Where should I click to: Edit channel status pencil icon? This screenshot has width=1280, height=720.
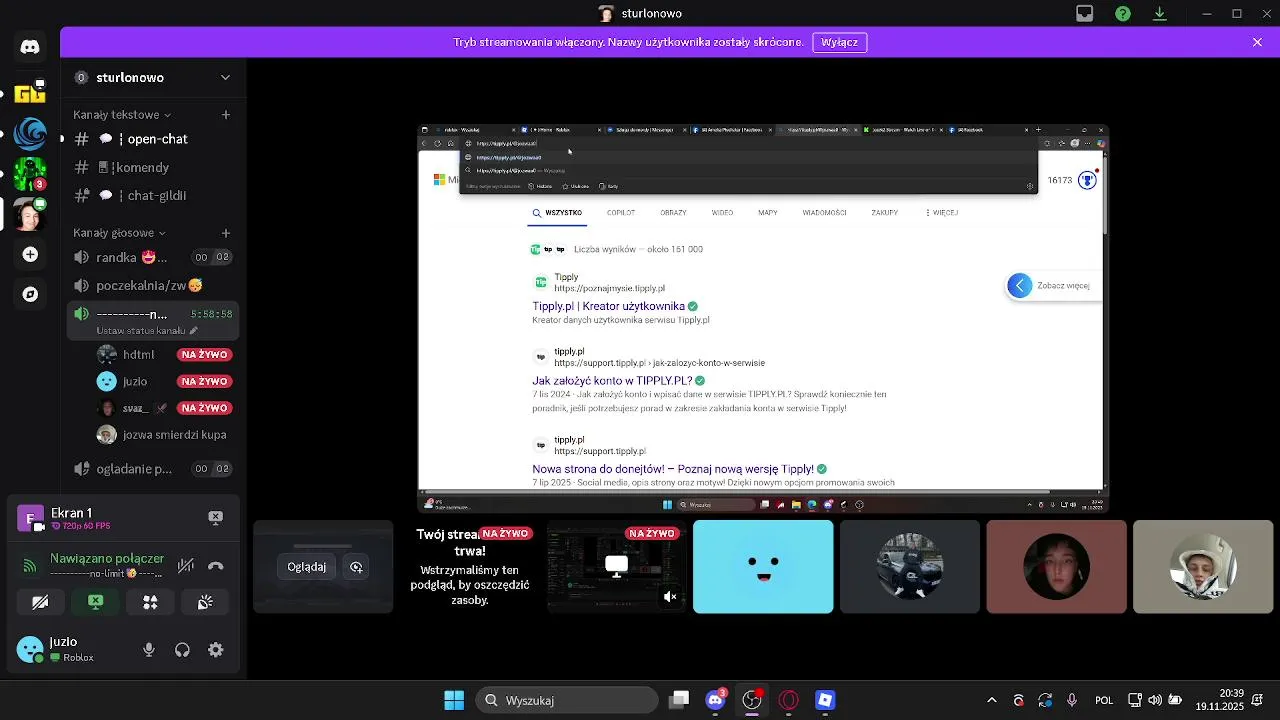[x=193, y=331]
